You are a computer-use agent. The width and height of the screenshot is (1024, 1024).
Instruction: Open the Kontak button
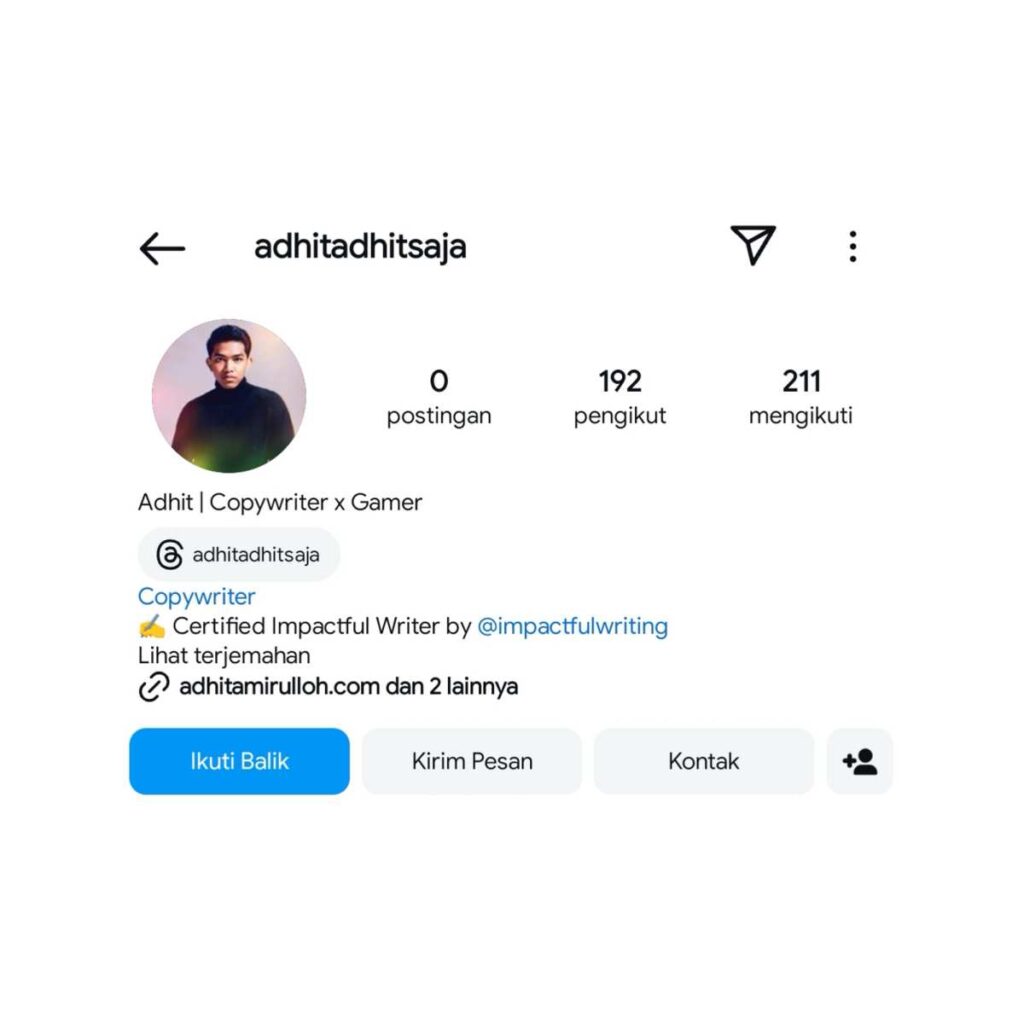704,761
